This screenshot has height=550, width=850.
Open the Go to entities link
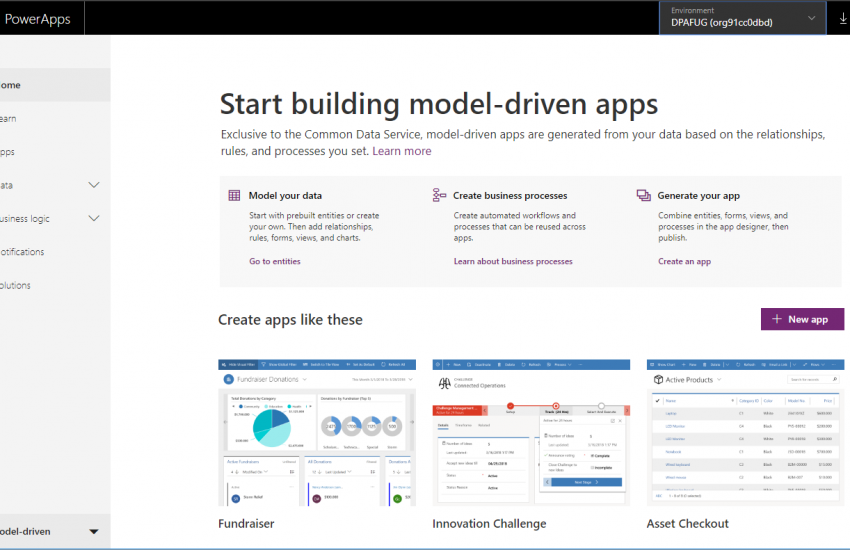[x=274, y=261]
